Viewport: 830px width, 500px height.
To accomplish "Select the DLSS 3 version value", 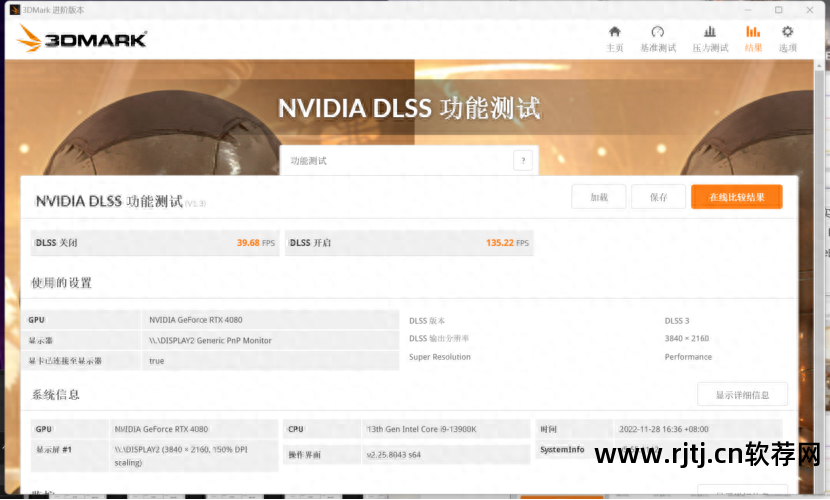I will 677,321.
